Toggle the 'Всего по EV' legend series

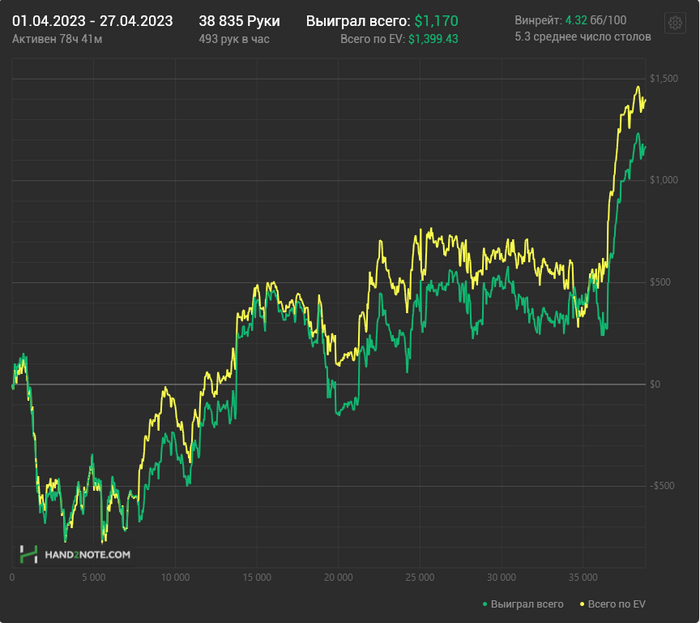tap(616, 604)
